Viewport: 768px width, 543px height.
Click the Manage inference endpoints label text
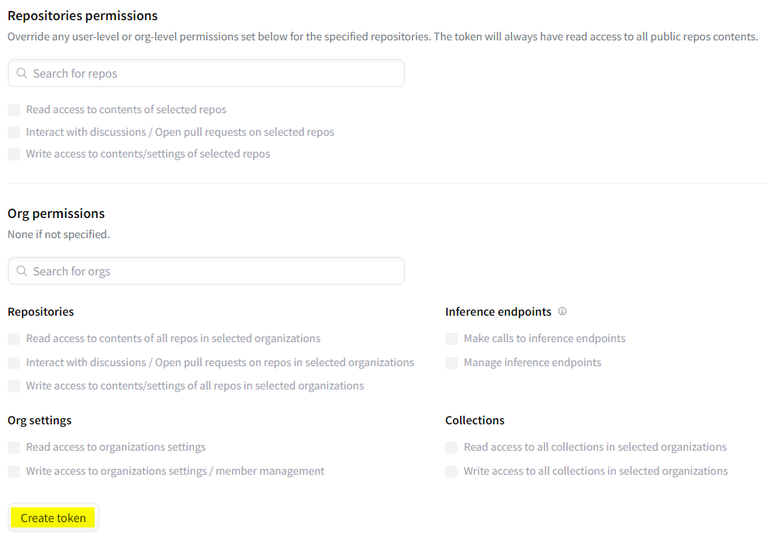(x=532, y=363)
